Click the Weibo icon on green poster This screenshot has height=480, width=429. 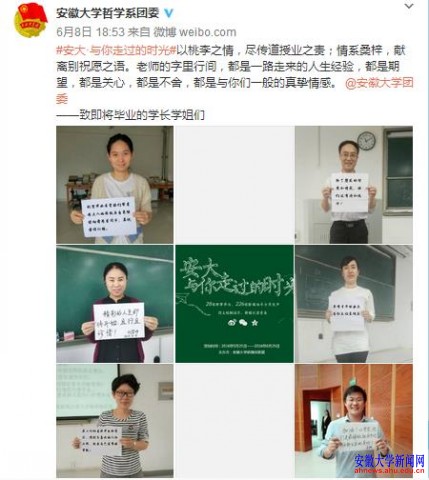coord(231,323)
